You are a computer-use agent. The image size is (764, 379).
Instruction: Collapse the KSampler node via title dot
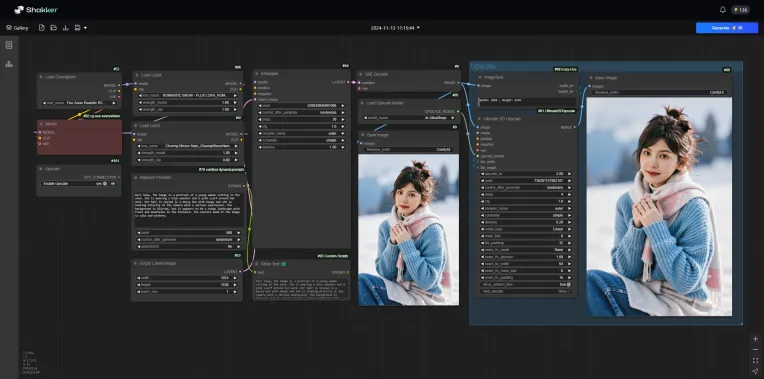point(256,74)
